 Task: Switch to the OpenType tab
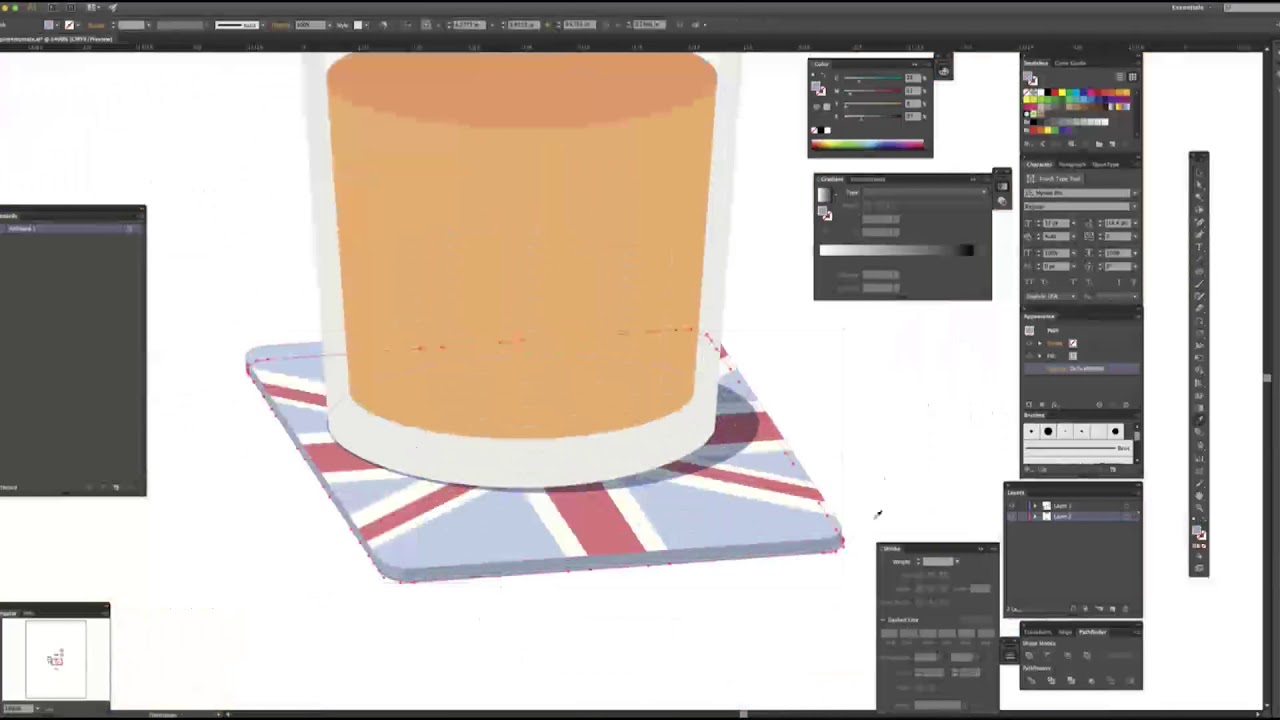tap(1106, 164)
